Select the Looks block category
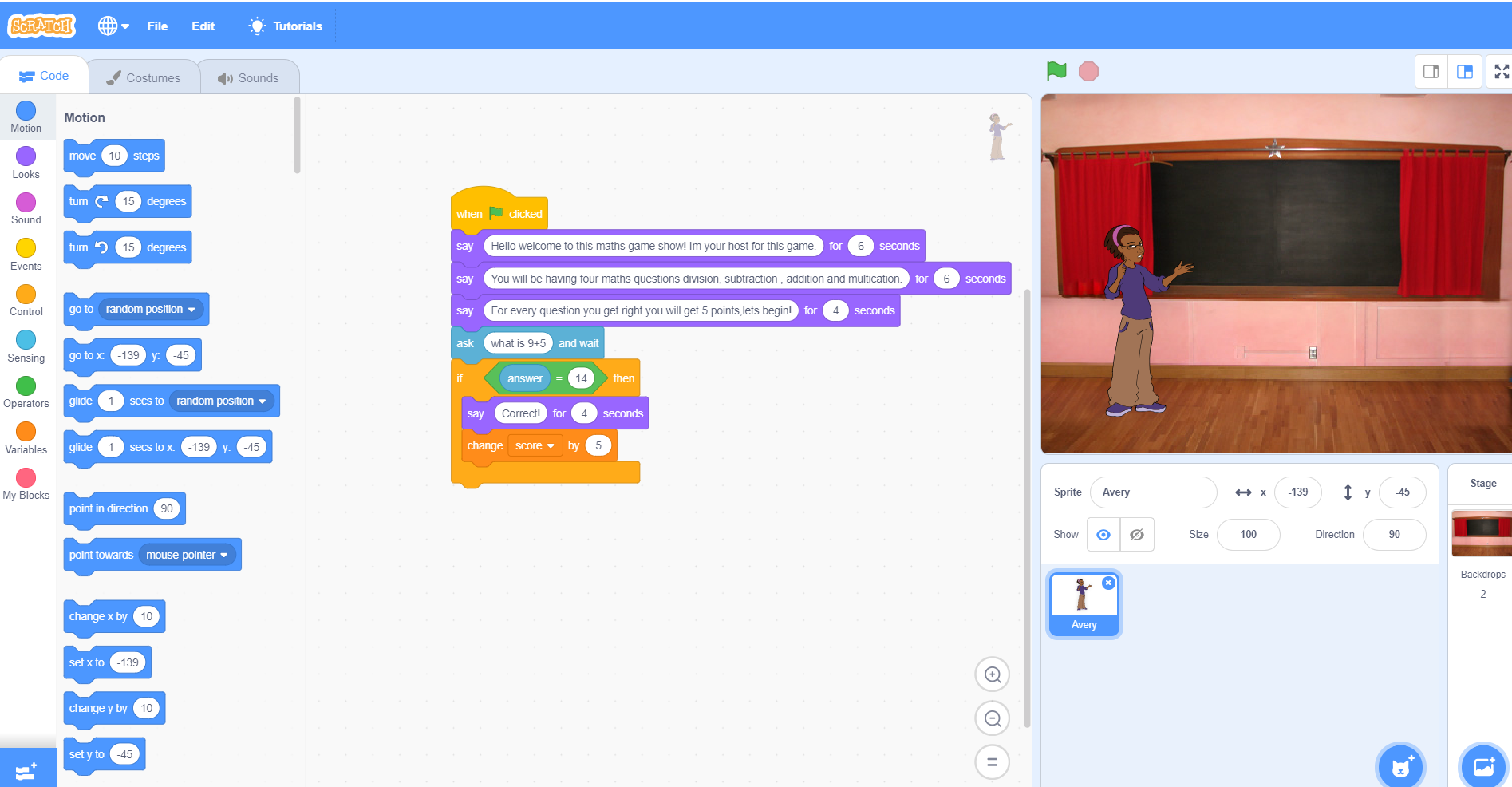Image resolution: width=1512 pixels, height=787 pixels. (26, 163)
